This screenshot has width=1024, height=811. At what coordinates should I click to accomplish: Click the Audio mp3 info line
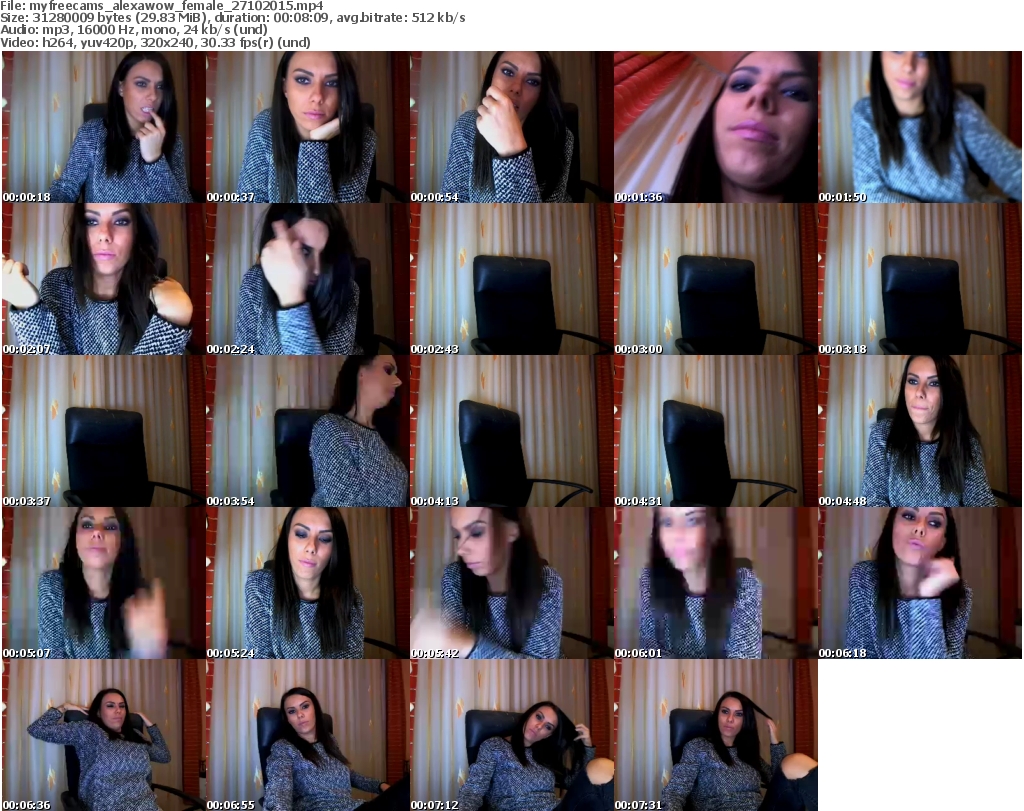coord(134,30)
